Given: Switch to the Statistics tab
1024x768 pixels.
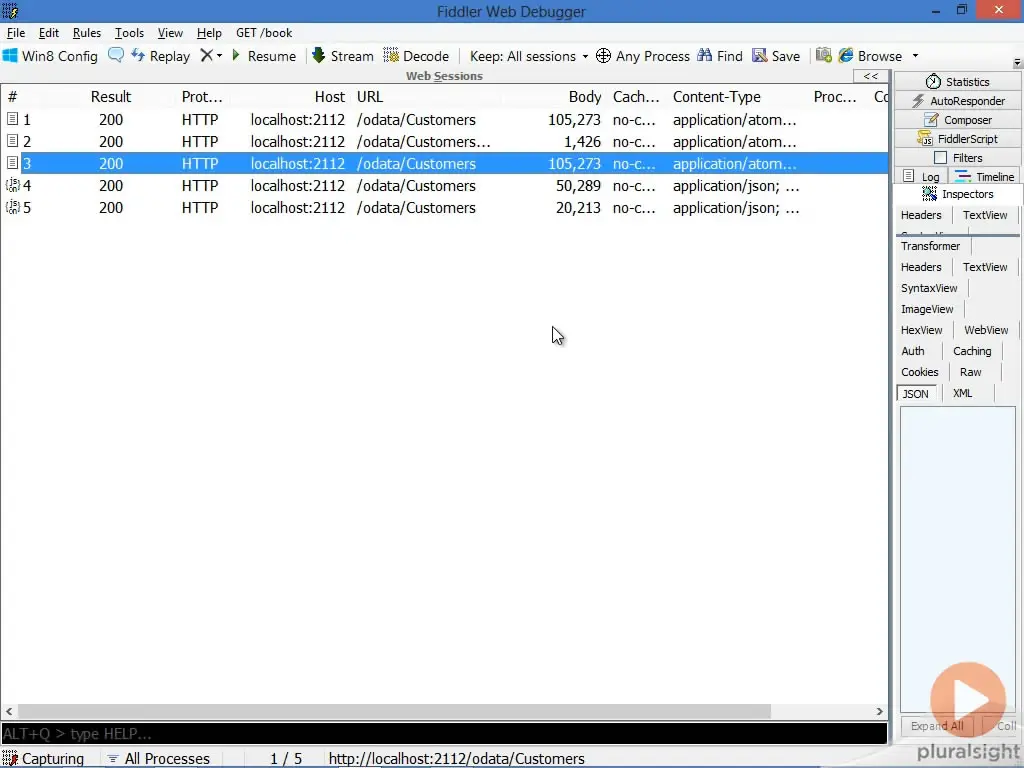Looking at the screenshot, I should 957,82.
